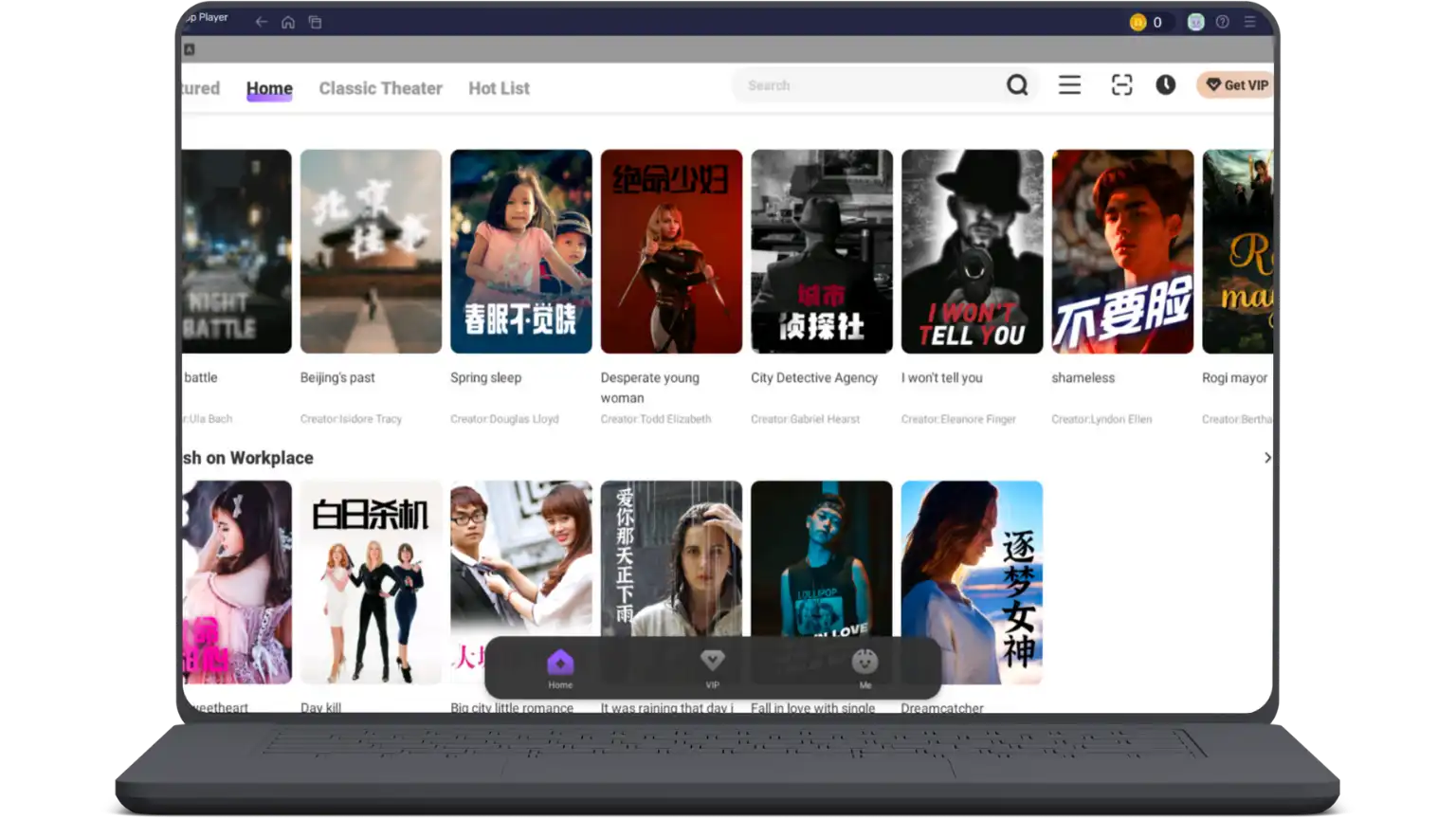Open the emulator title bar menu
This screenshot has height=819, width=1456.
1250,22
